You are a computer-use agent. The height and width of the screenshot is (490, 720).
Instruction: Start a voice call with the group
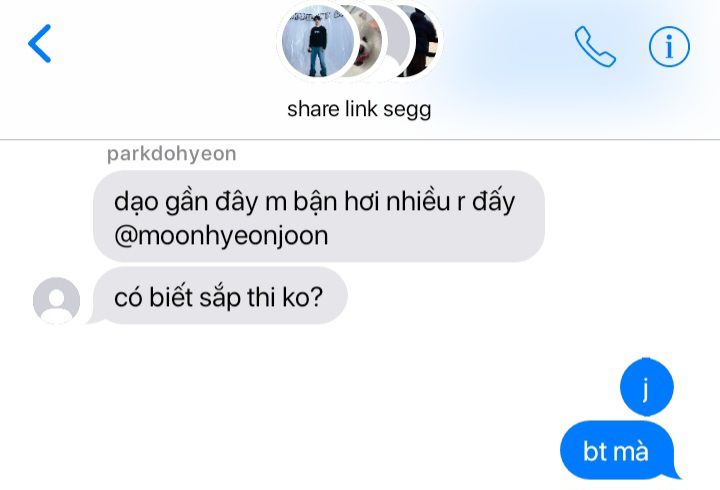595,46
